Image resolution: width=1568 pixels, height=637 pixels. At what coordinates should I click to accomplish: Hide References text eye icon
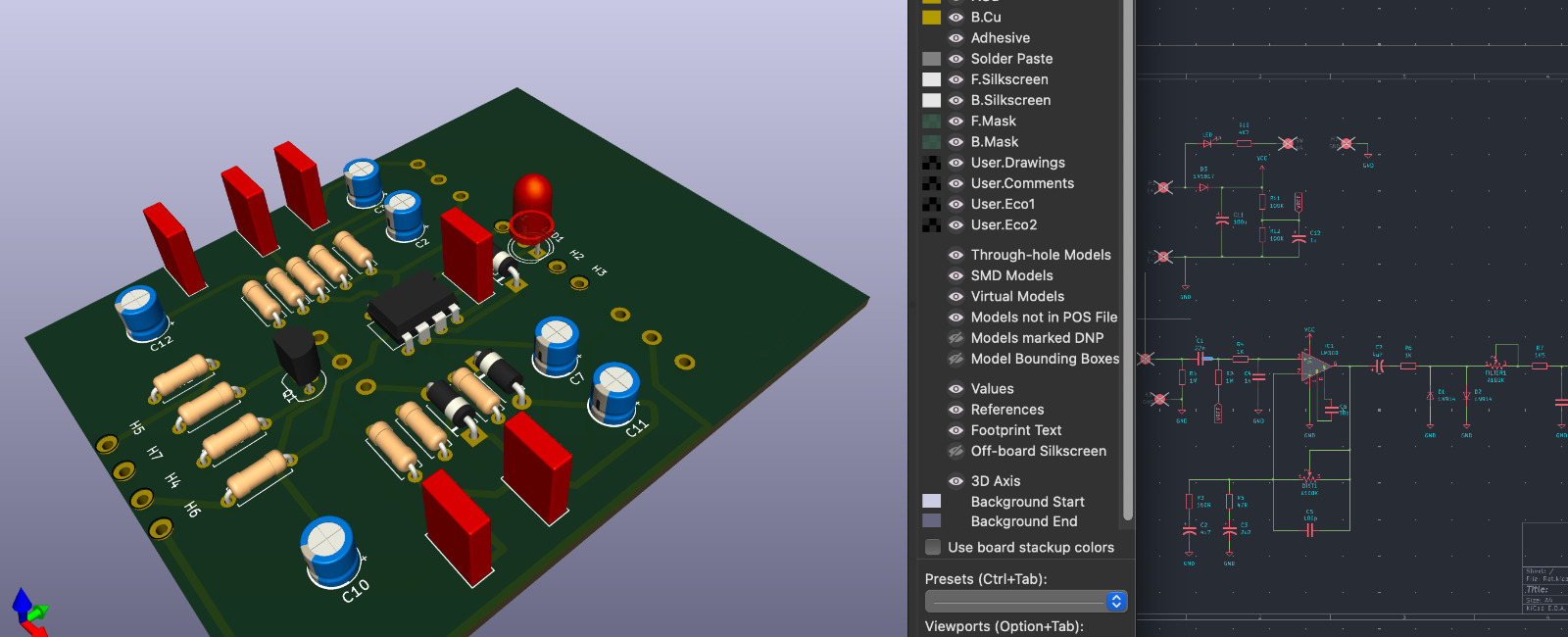(955, 410)
